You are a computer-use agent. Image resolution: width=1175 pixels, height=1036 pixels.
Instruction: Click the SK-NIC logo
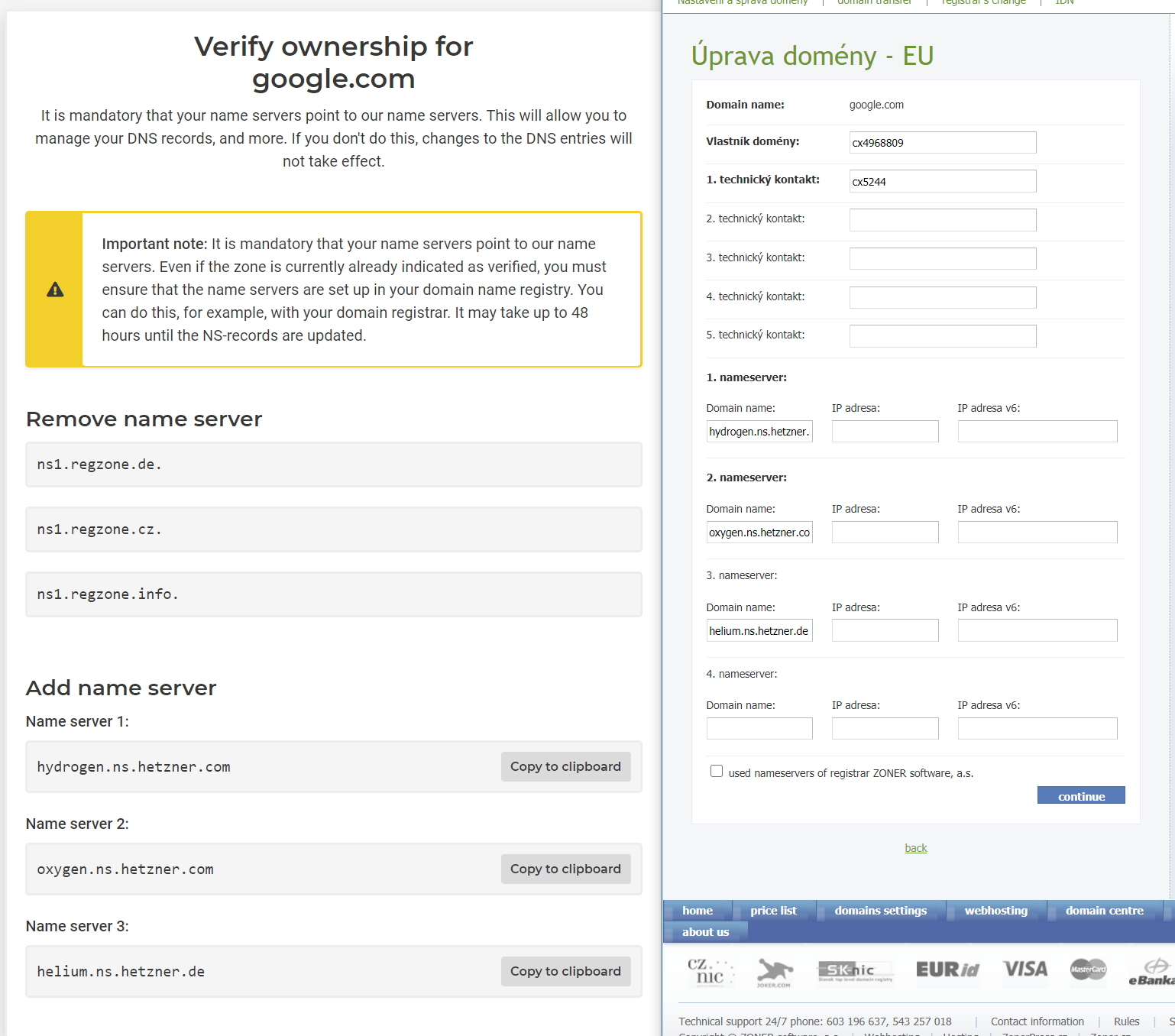pos(855,971)
